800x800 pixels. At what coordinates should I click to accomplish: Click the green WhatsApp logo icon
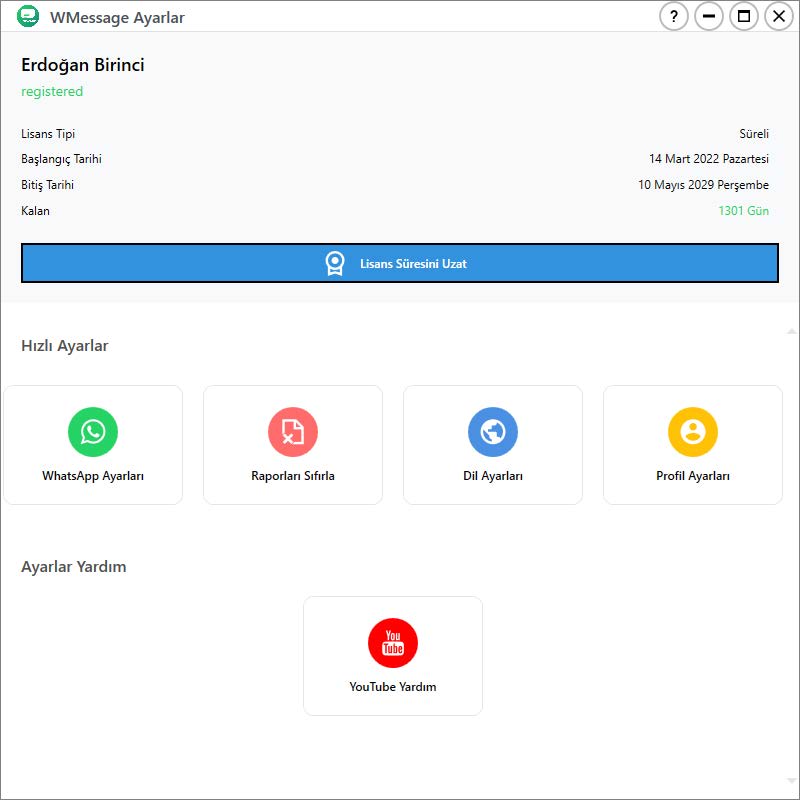click(93, 432)
